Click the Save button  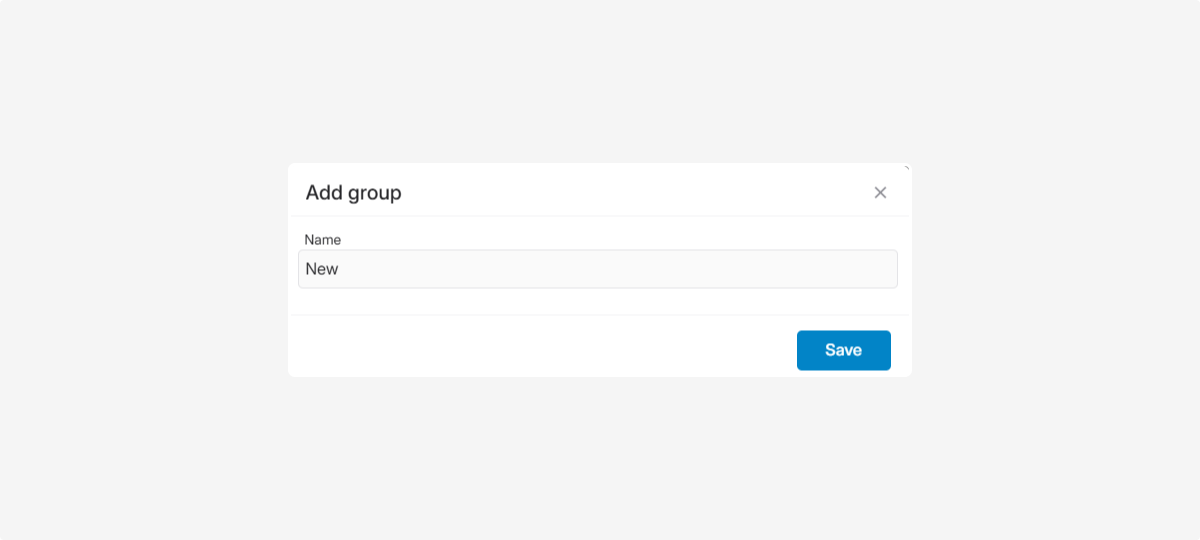[x=843, y=350]
